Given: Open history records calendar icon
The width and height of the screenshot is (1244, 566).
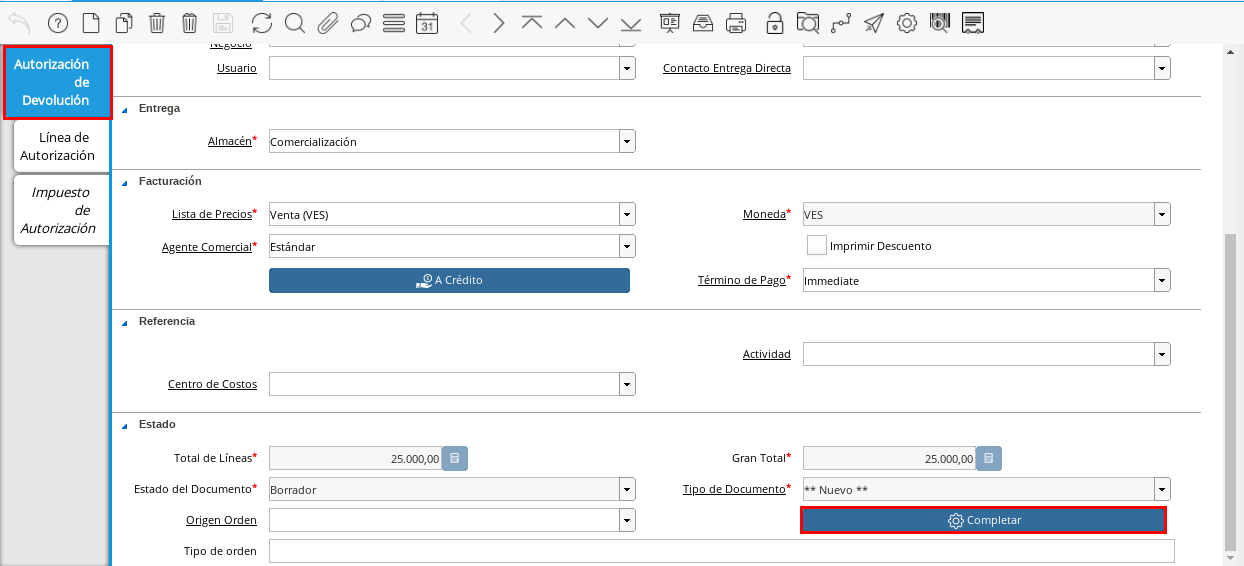Looking at the screenshot, I should coord(427,22).
